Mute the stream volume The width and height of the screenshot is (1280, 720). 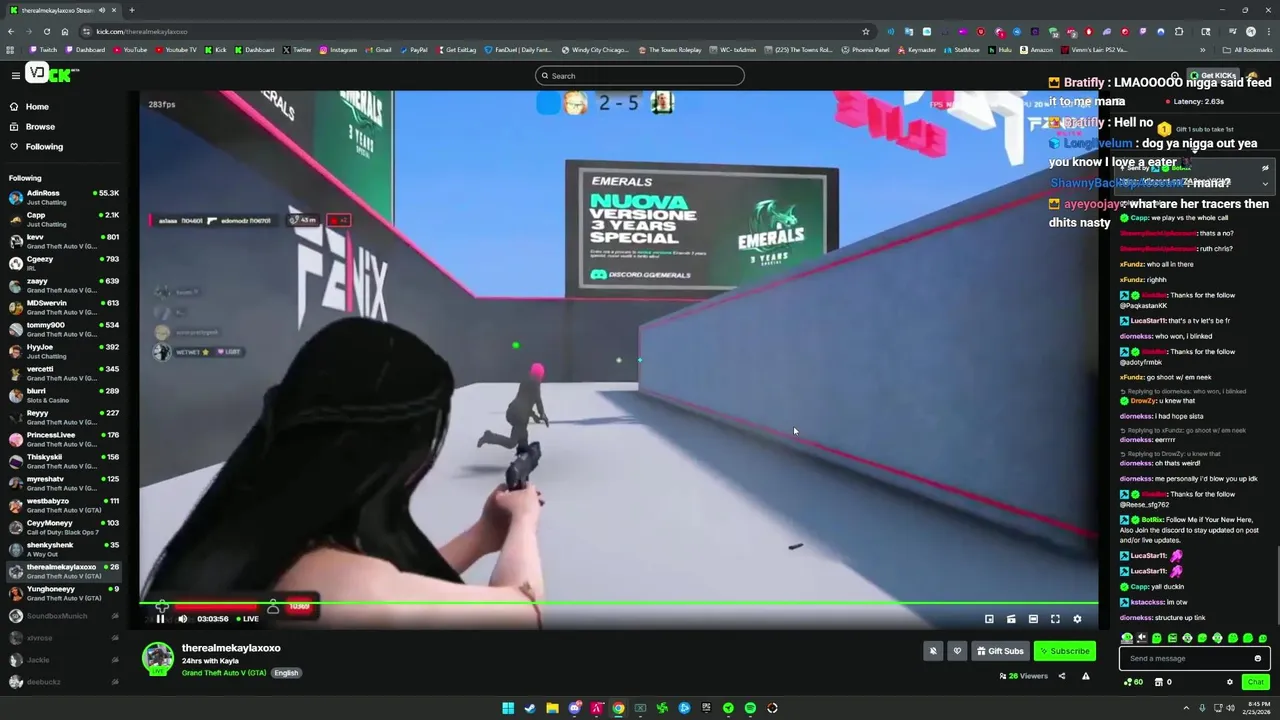(x=182, y=619)
